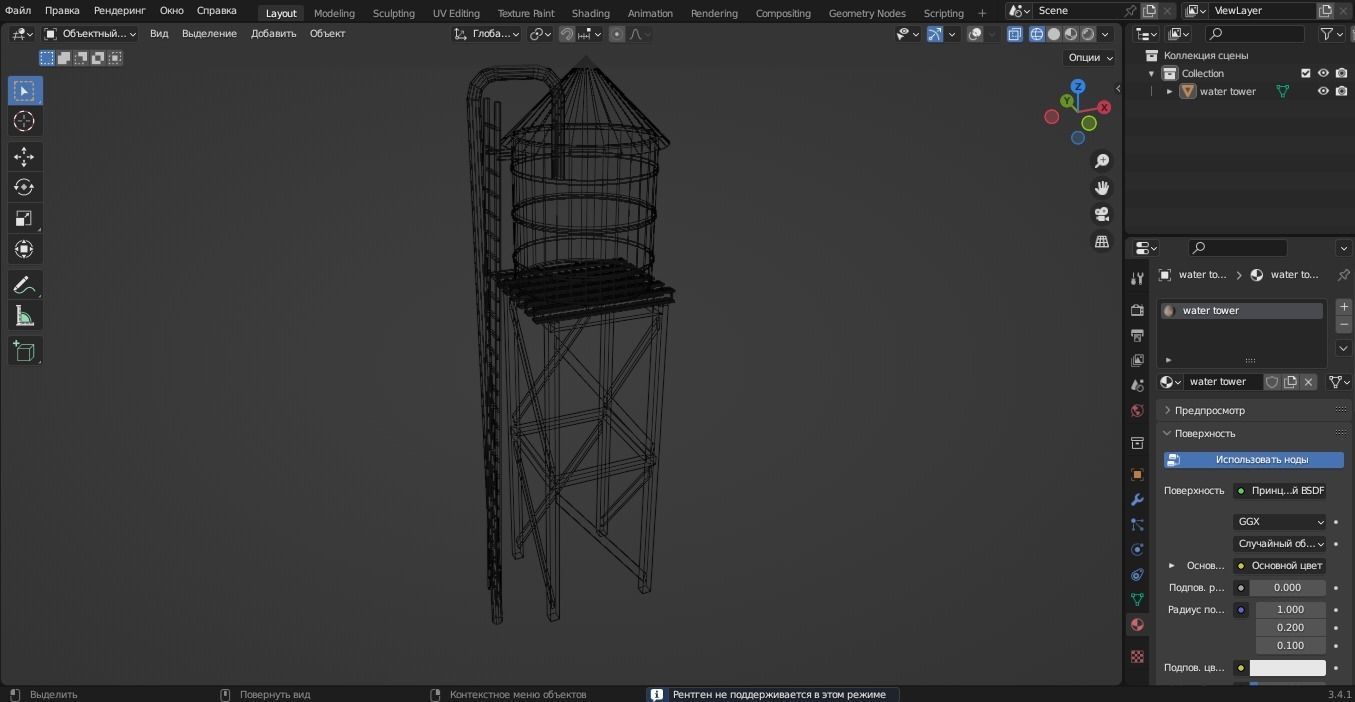Open the subsurface method dropdown
Screen dimensions: 1355x702
tap(1279, 544)
